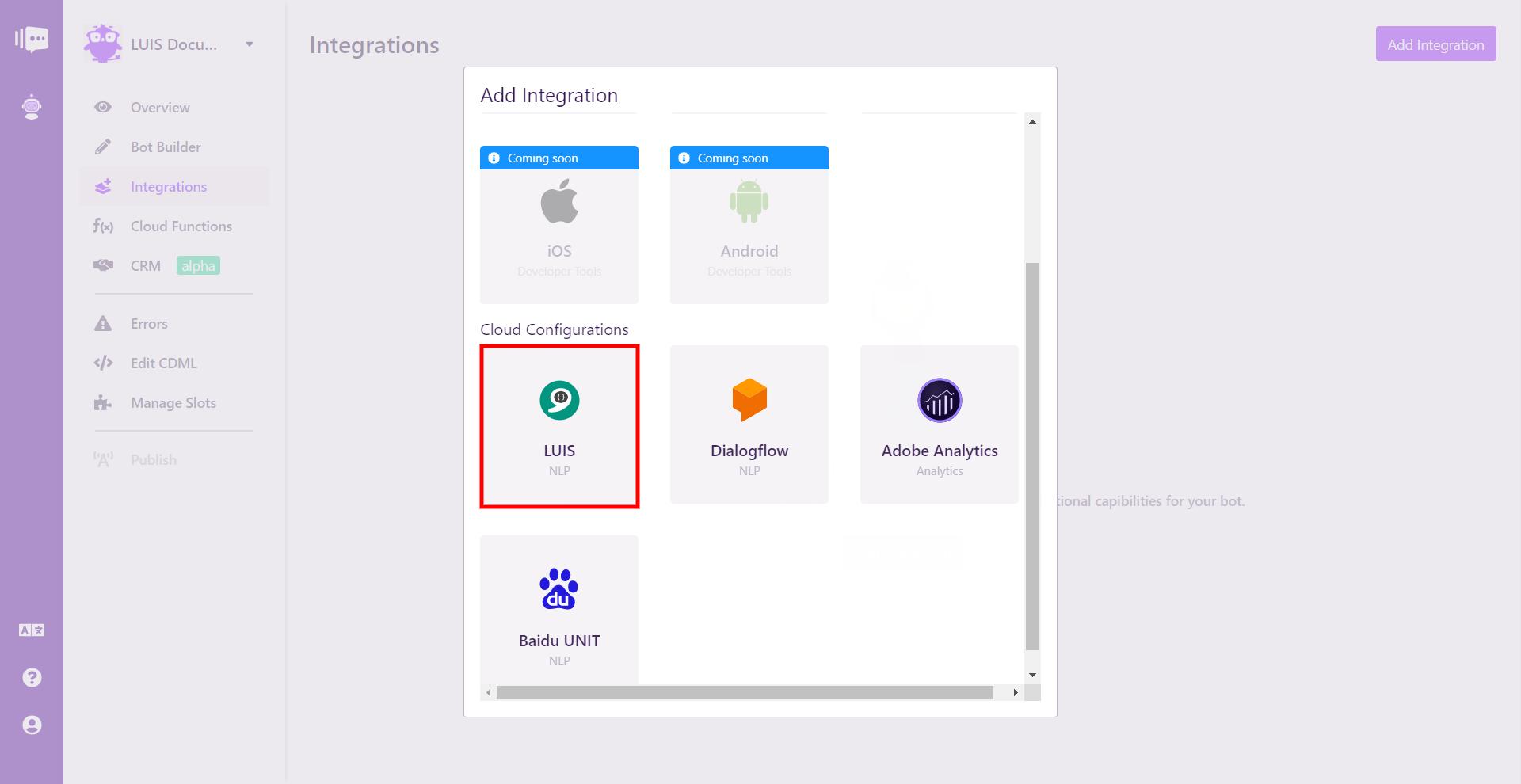
Task: Click the Publish broadcast icon
Action: [x=103, y=459]
